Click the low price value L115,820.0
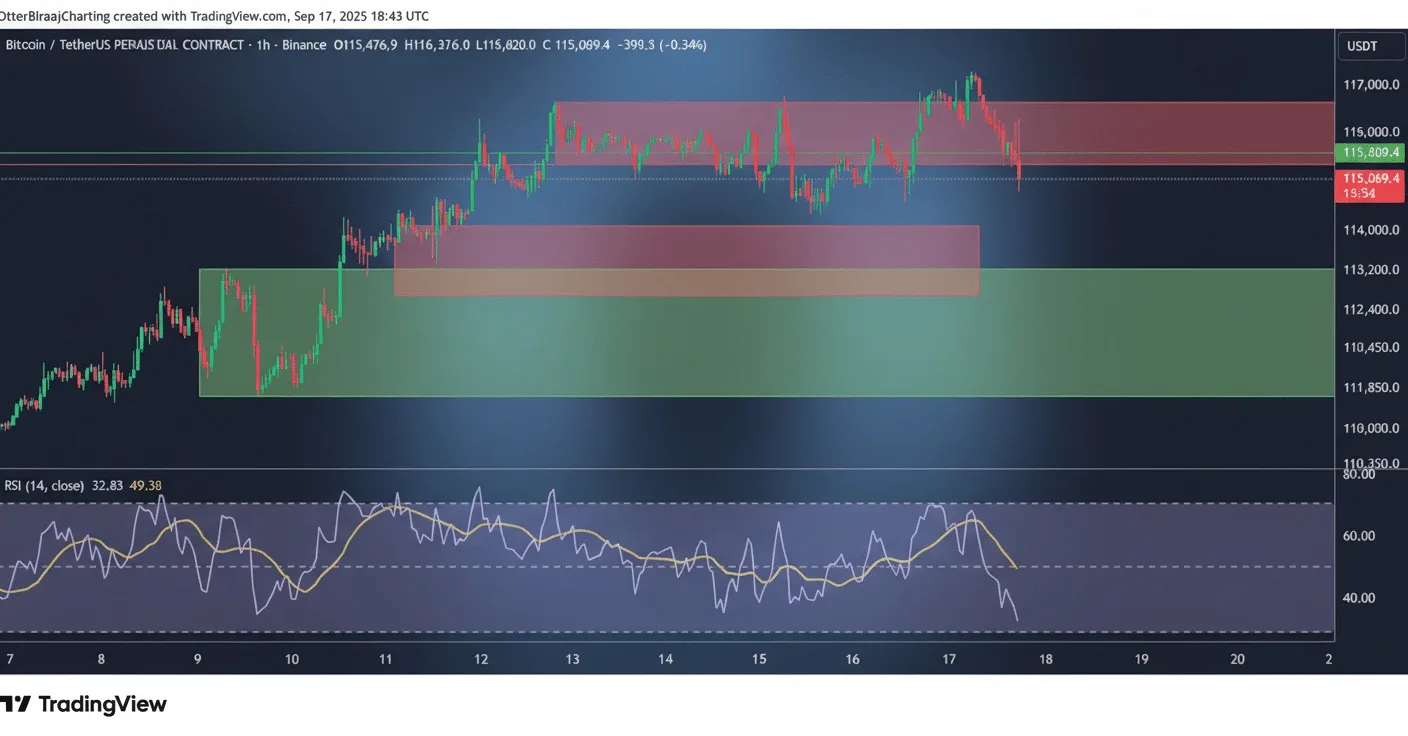 (506, 45)
